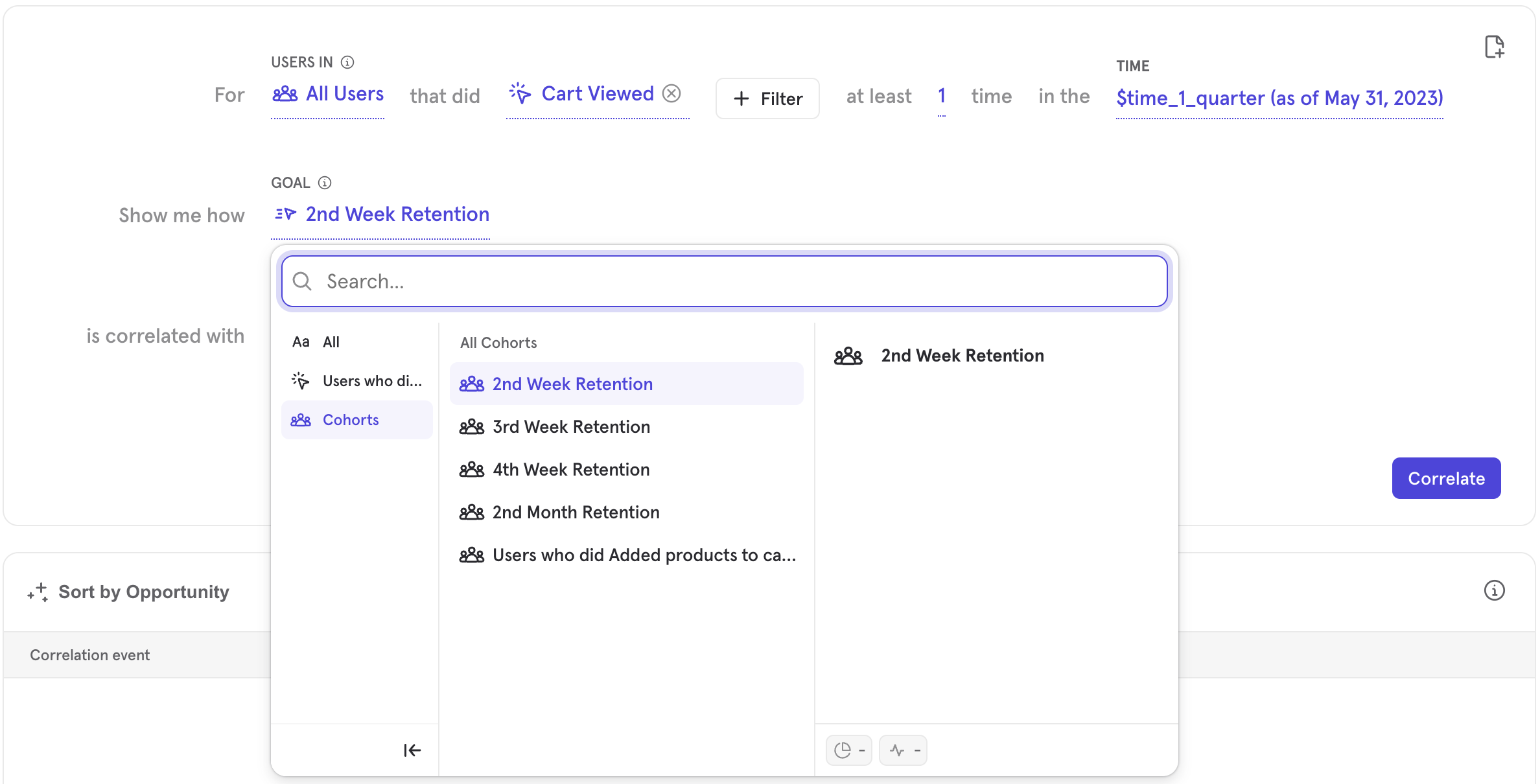Choose 2nd Month Retention cohort
1540x784 pixels.
point(627,513)
